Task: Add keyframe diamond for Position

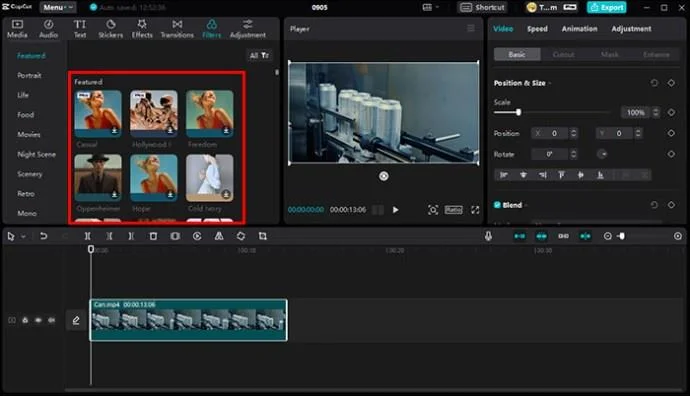Action: coord(671,133)
